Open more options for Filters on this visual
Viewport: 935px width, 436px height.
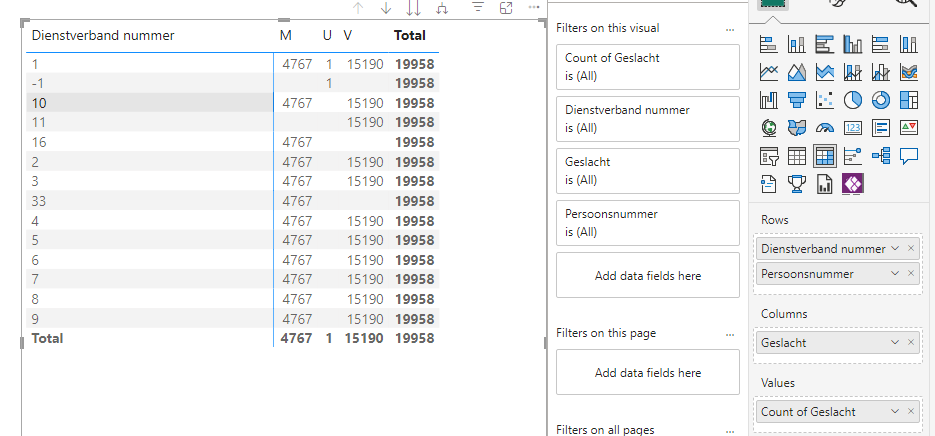point(730,28)
